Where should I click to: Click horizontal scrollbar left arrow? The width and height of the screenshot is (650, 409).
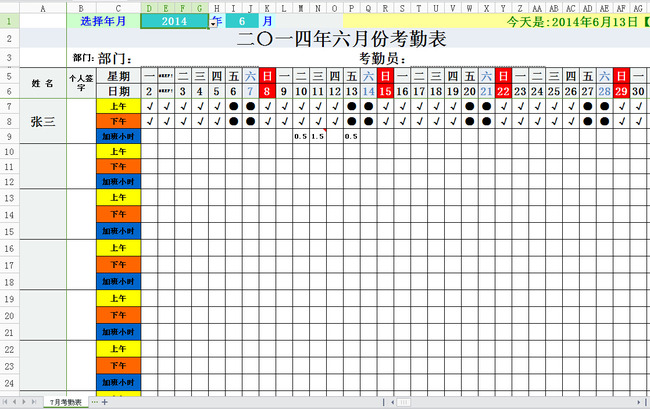[x=393, y=402]
